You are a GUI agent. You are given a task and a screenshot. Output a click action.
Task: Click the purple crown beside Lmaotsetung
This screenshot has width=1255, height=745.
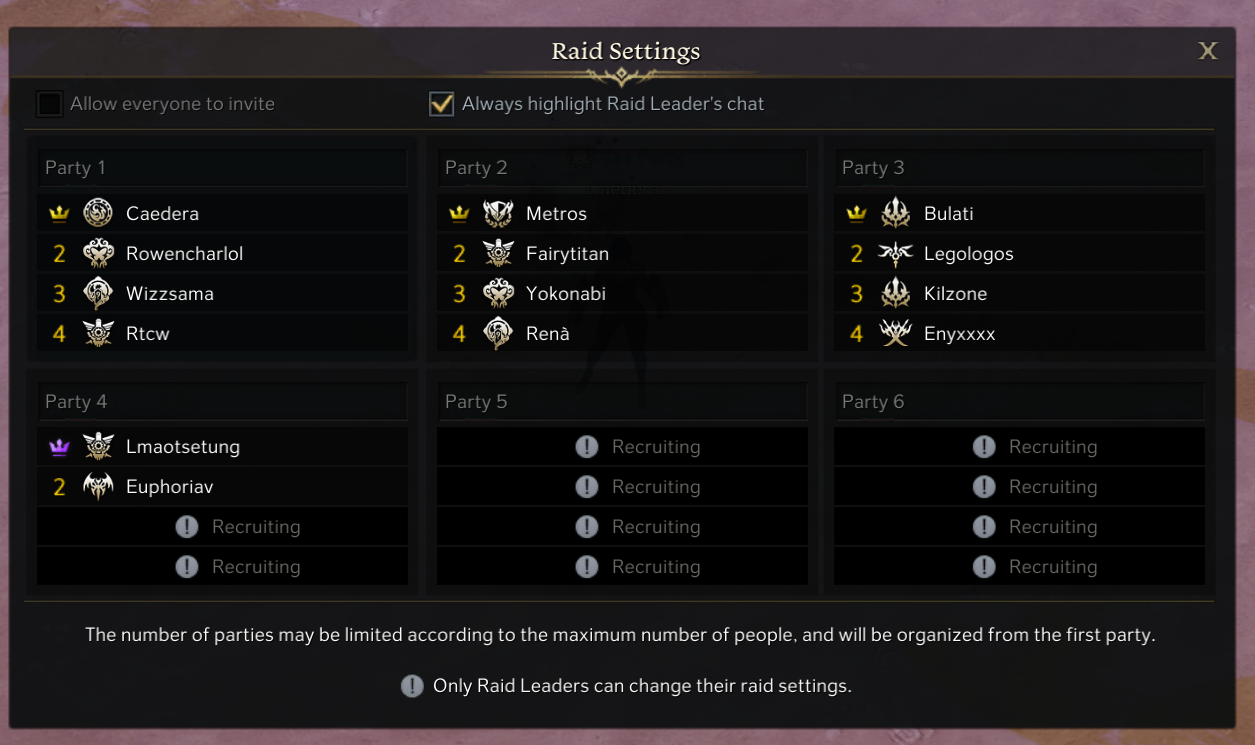click(x=59, y=447)
